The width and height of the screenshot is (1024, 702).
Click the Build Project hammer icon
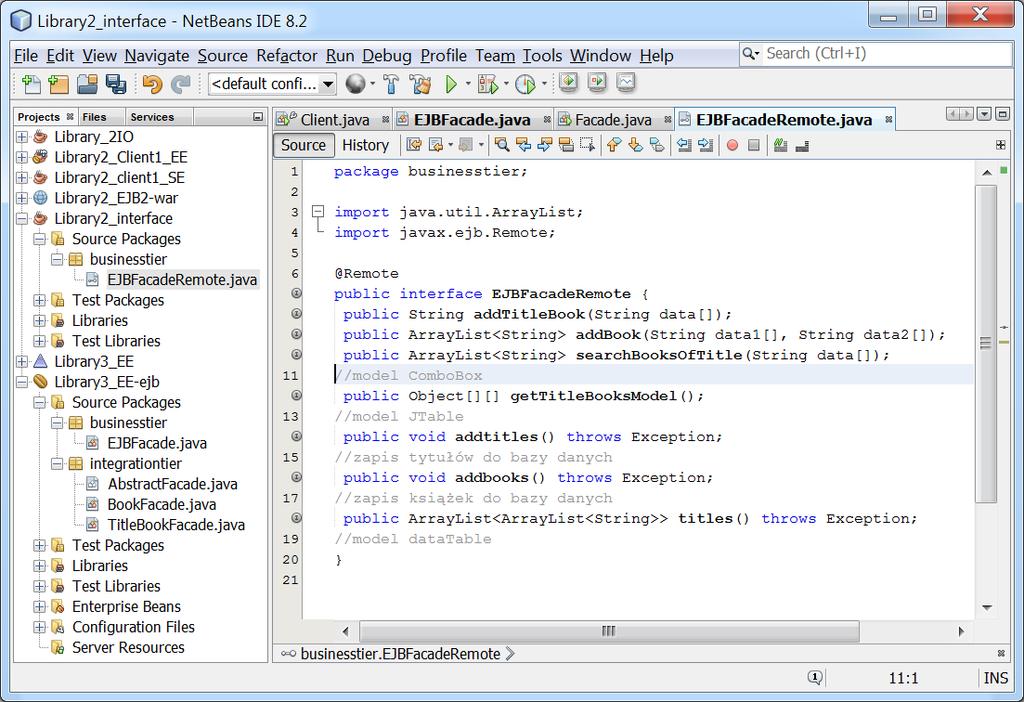391,84
